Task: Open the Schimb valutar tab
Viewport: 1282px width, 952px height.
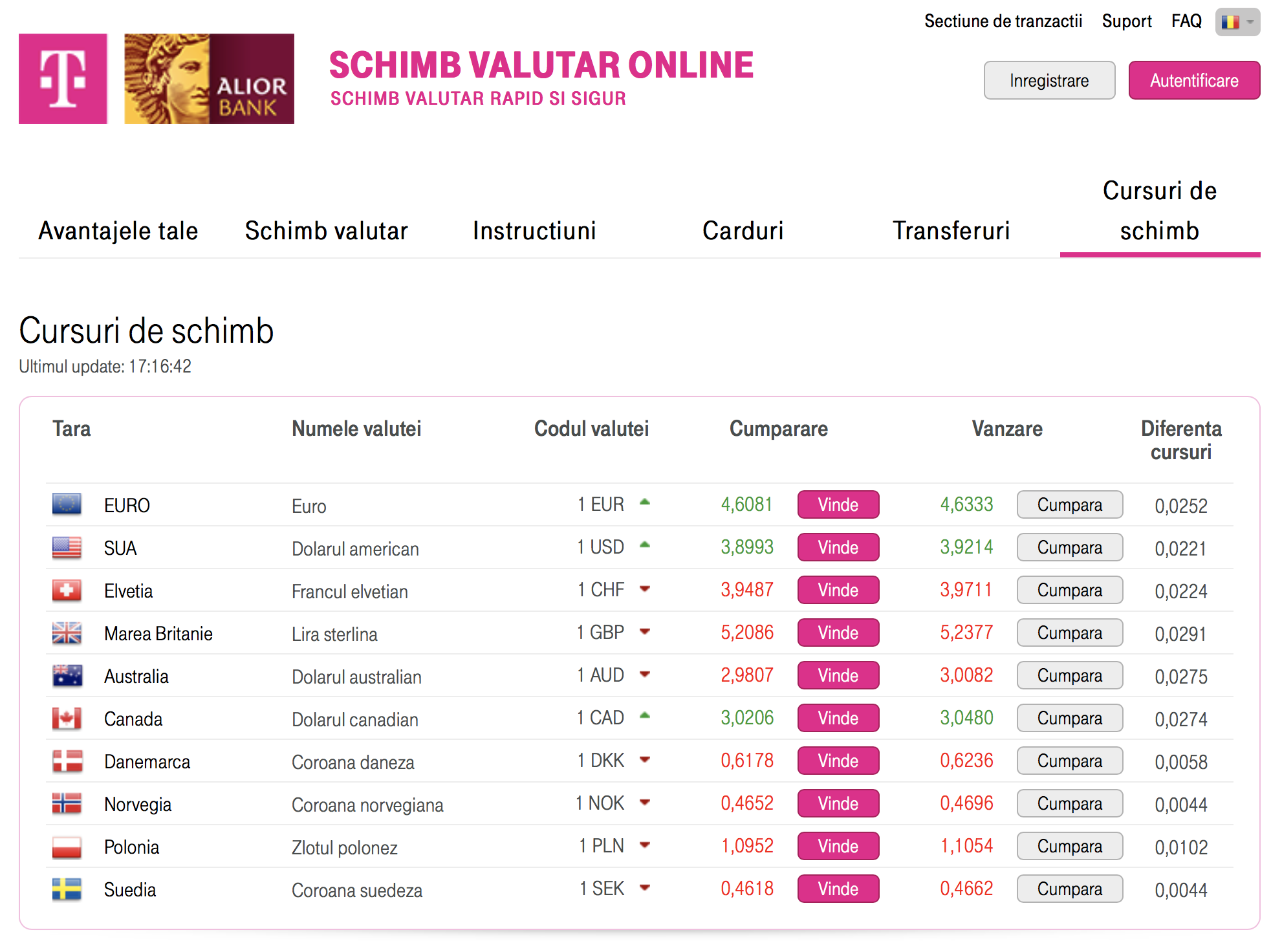Action: (x=326, y=231)
